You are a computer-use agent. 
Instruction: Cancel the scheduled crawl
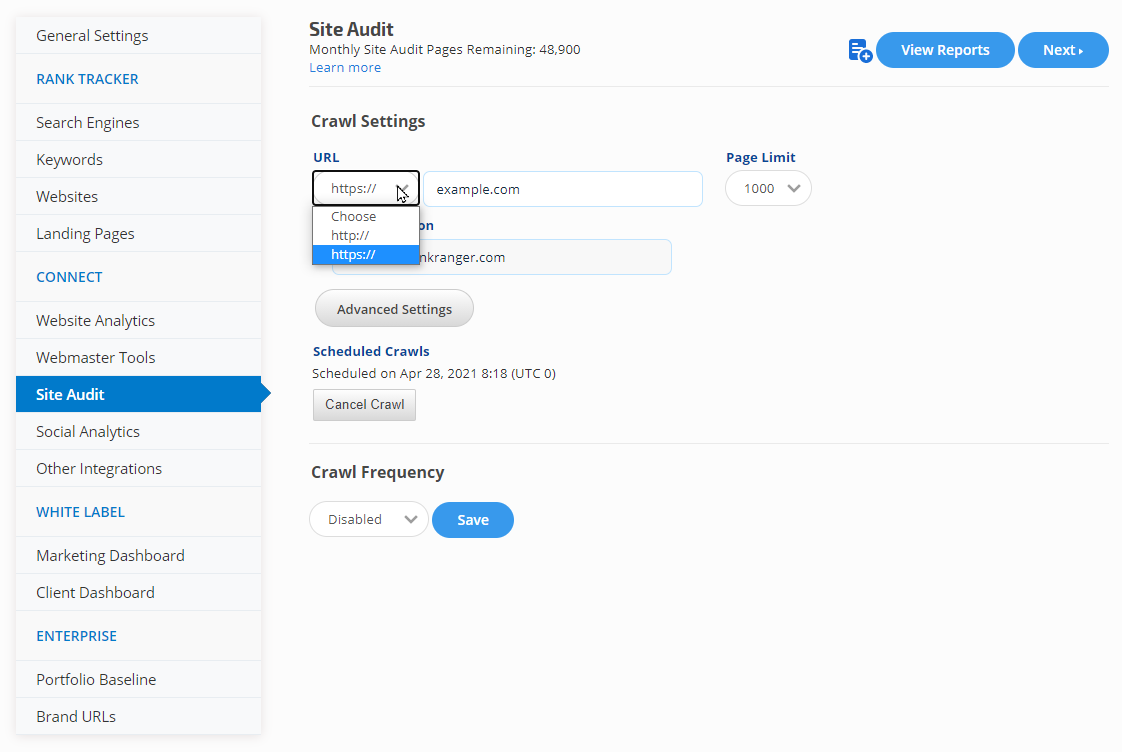[x=364, y=405]
